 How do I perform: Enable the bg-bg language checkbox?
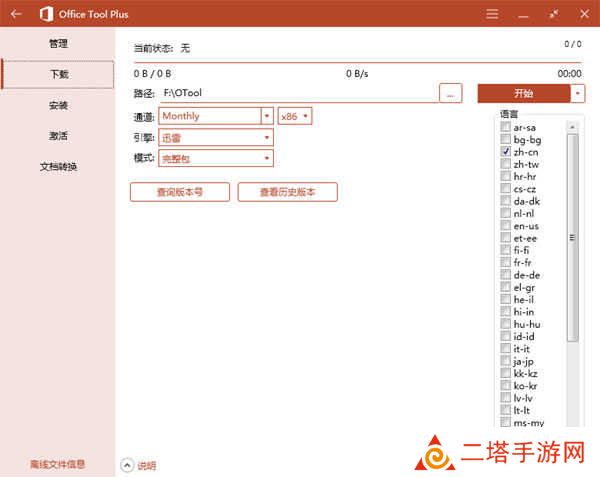click(x=505, y=139)
